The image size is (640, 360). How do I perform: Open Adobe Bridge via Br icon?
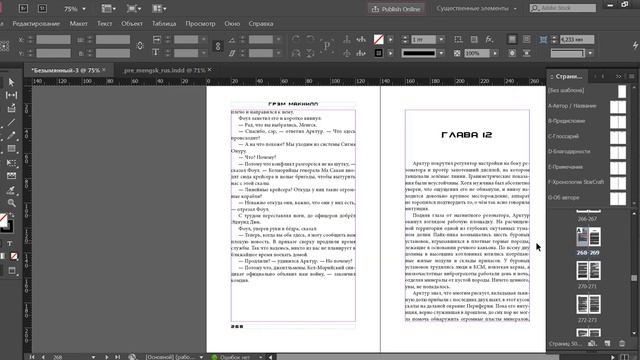tap(23, 8)
